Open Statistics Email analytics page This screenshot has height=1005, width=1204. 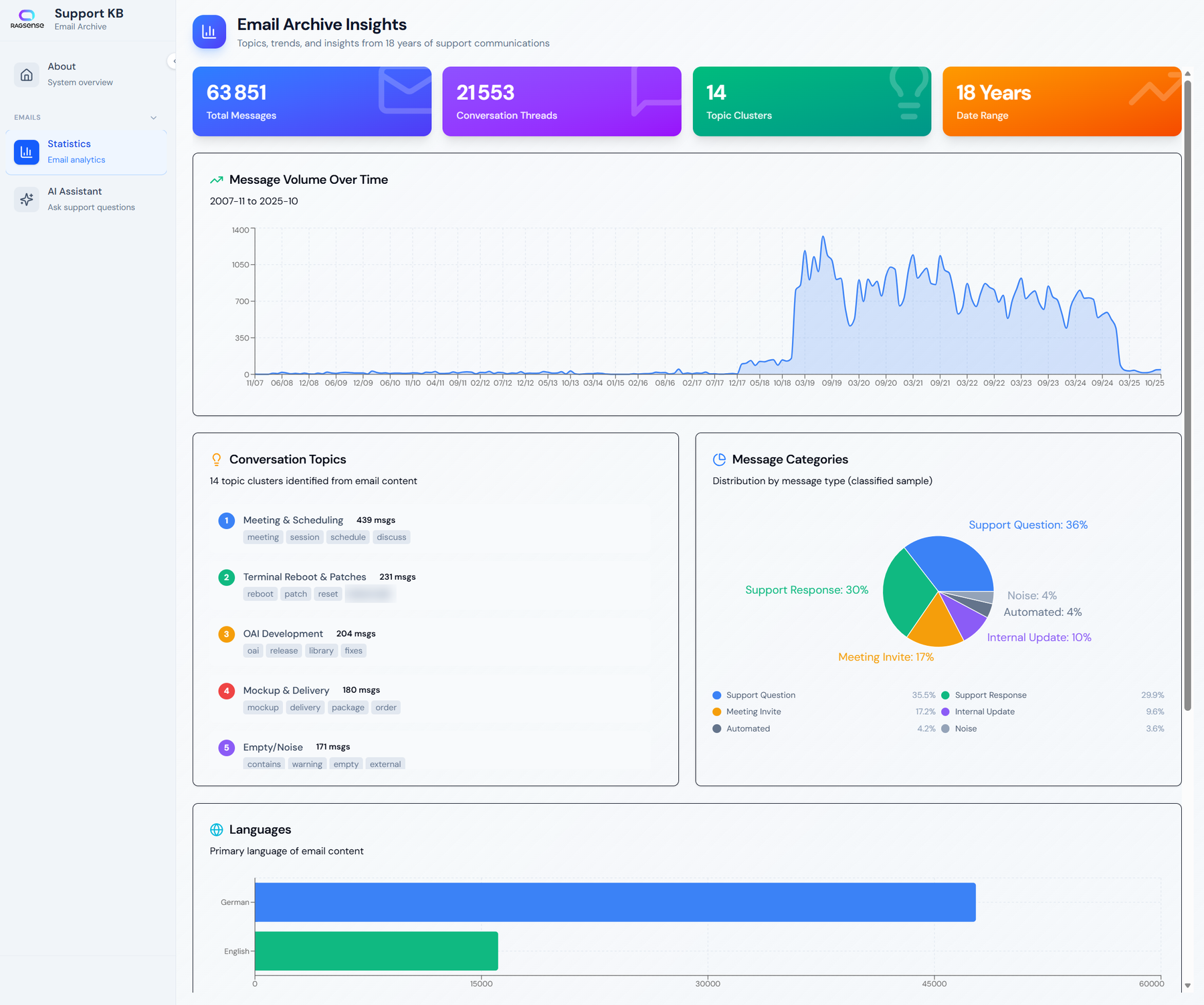coord(86,152)
